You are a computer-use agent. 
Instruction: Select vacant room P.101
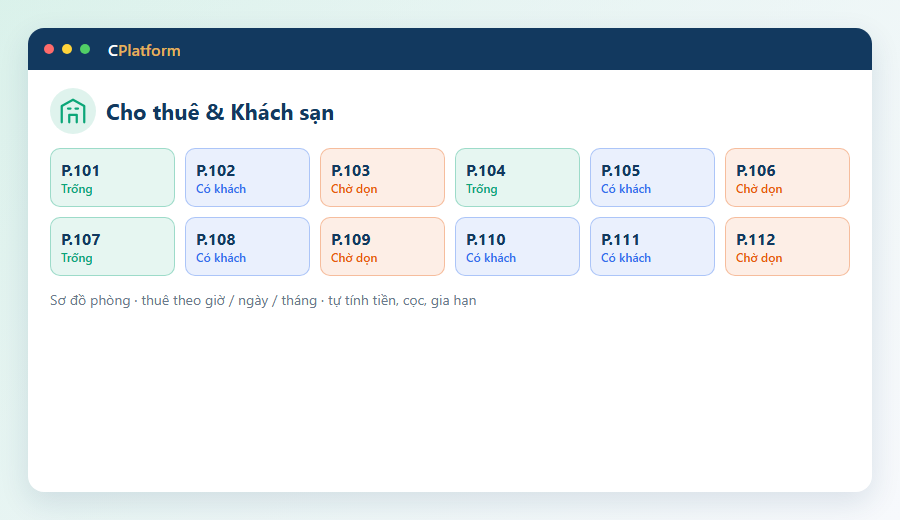112,177
